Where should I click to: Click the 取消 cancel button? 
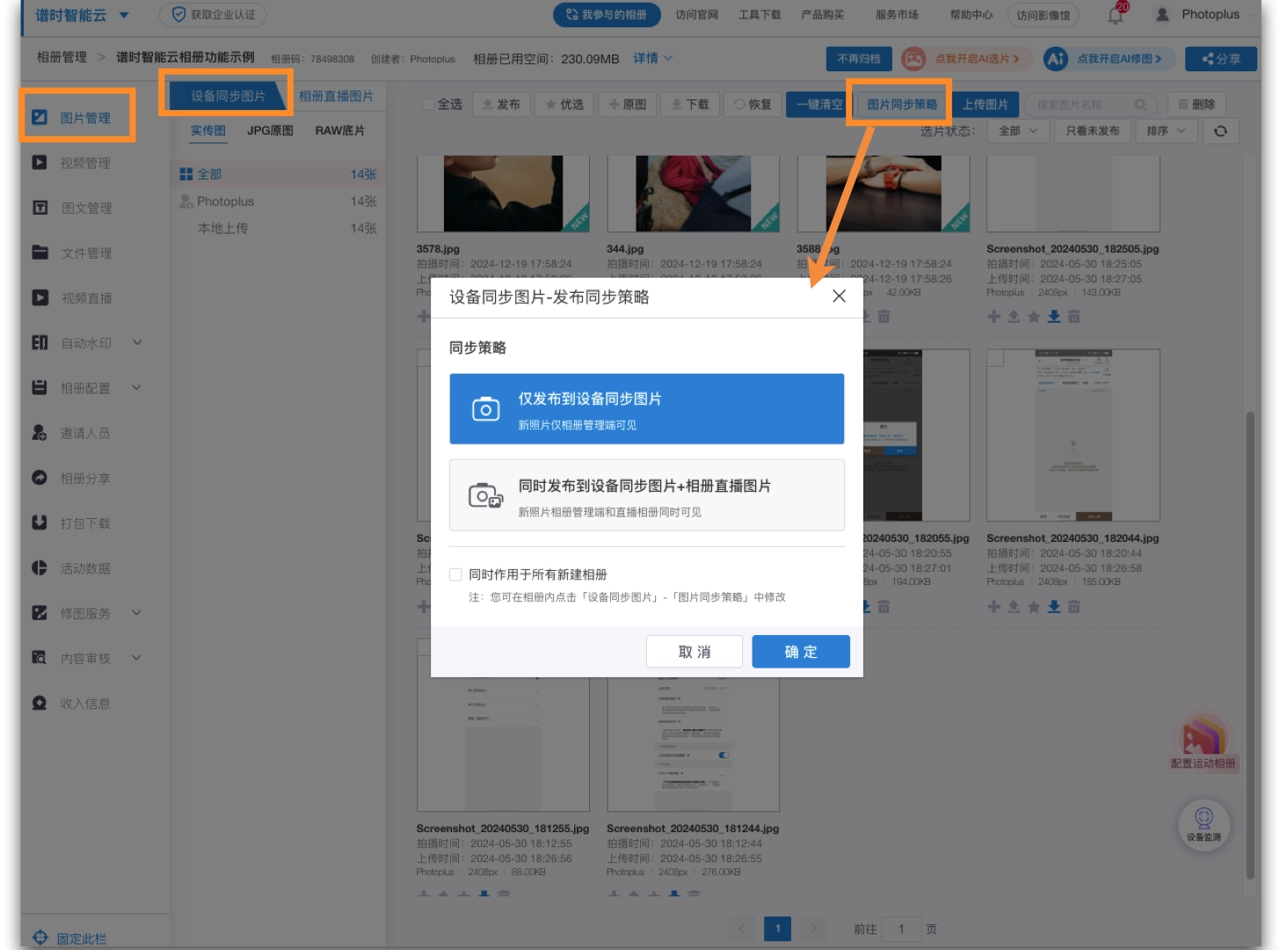tap(694, 652)
